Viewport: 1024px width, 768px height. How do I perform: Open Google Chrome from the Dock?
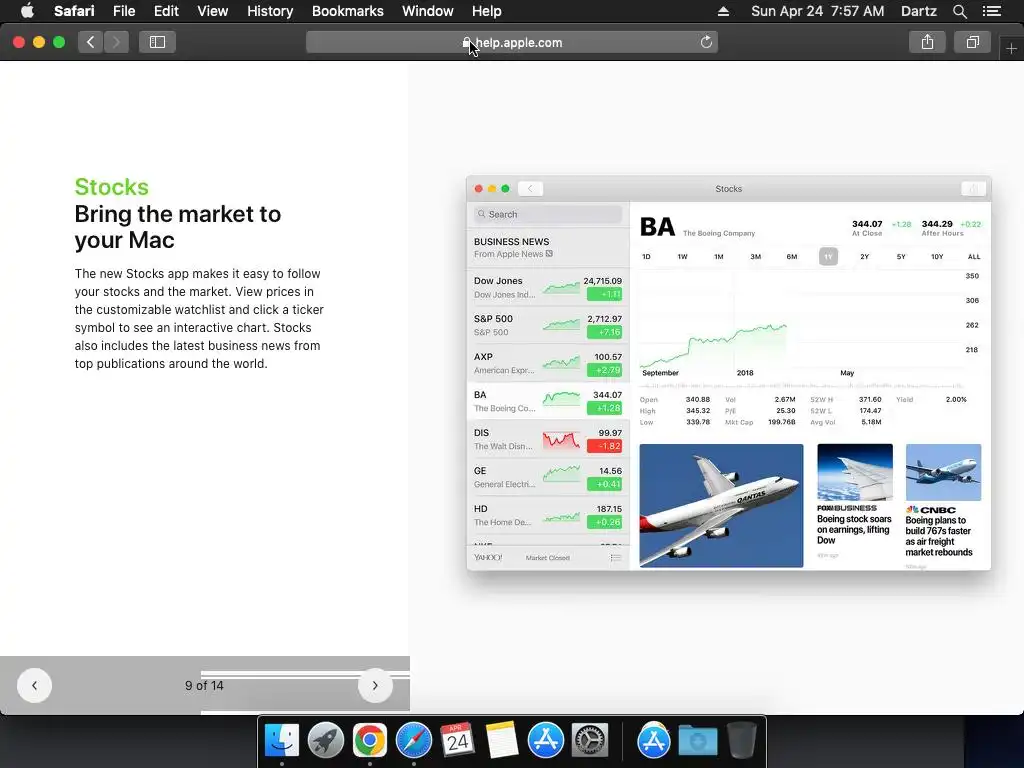(x=370, y=741)
